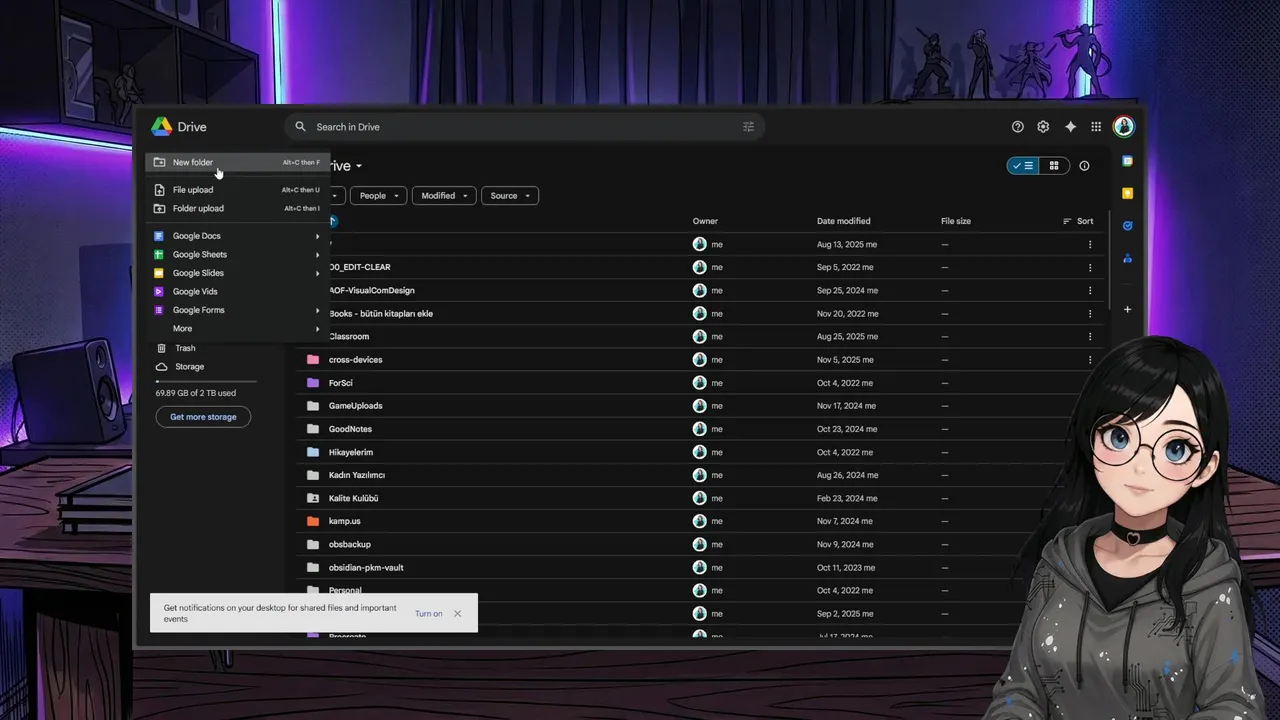Switch to list layout view
The image size is (1280, 720).
[1022, 166]
